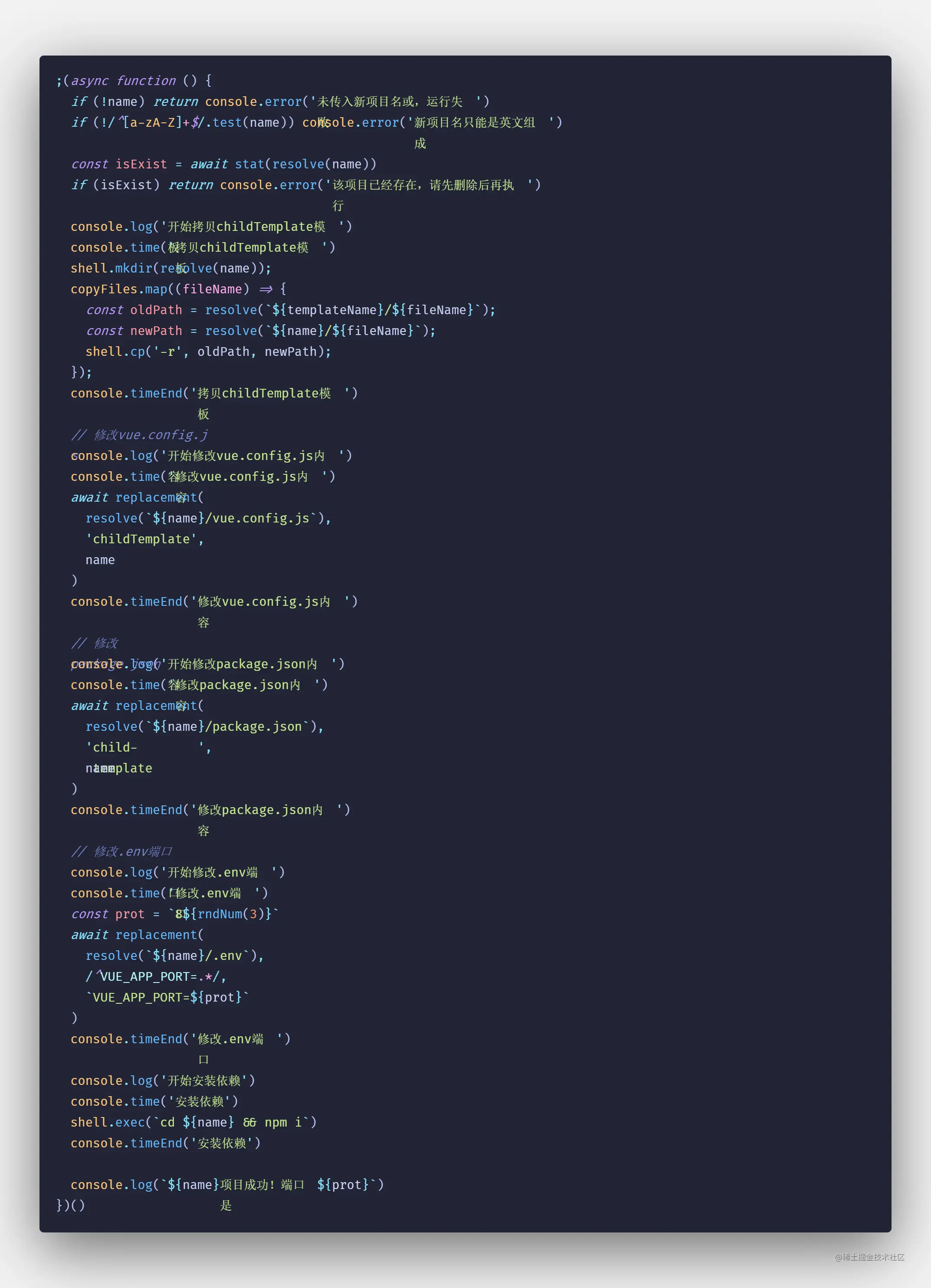Click 'resolve(`${name}/vue.config.js`),' line
This screenshot has width=931, height=1288.
pos(208,518)
